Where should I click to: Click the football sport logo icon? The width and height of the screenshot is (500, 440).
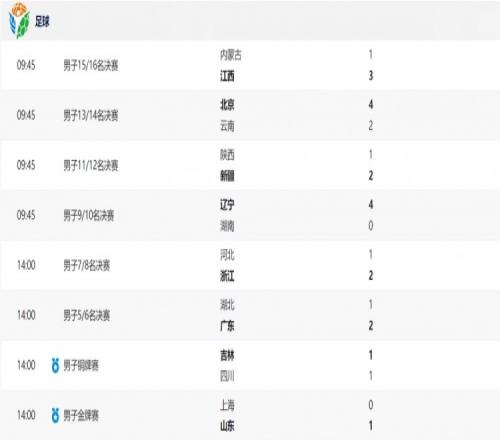[19, 21]
